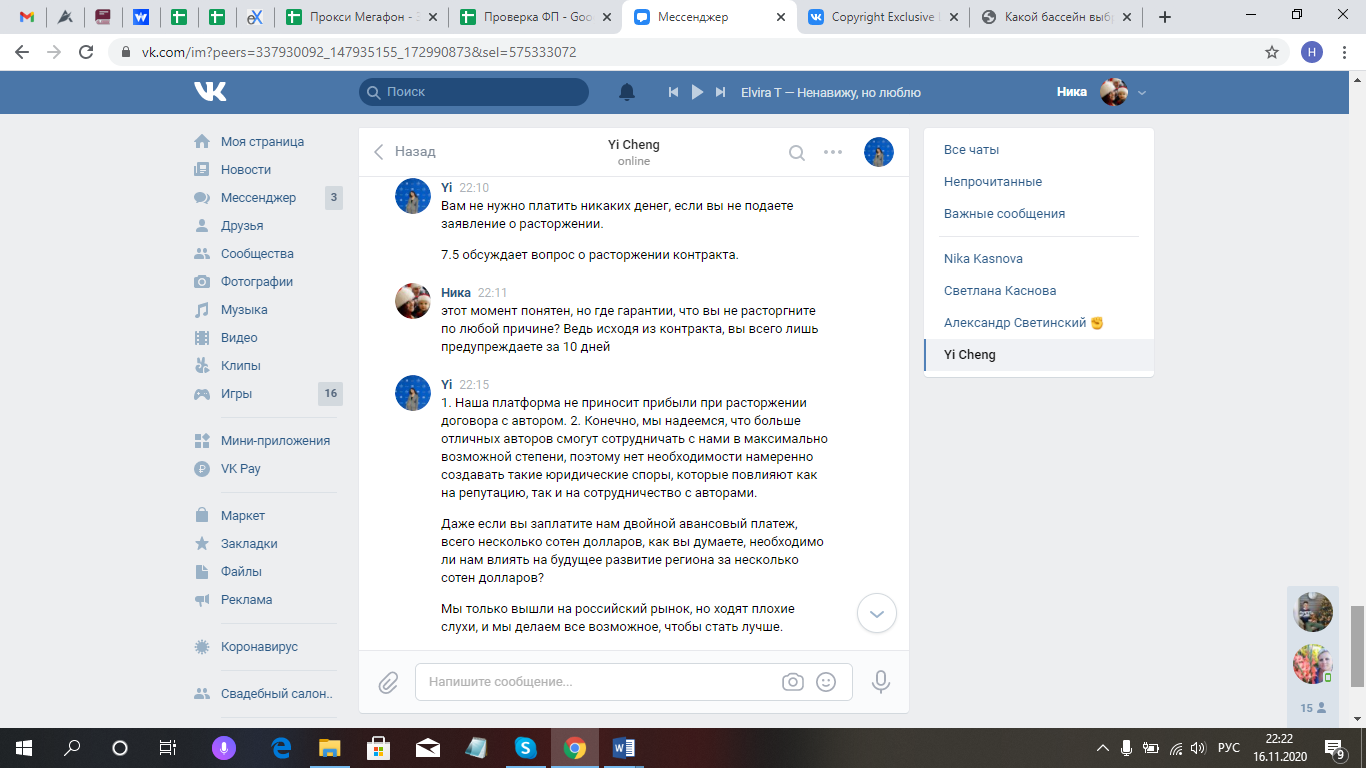The height and width of the screenshot is (768, 1366).
Task: Click the VK logo in header
Action: tap(210, 92)
